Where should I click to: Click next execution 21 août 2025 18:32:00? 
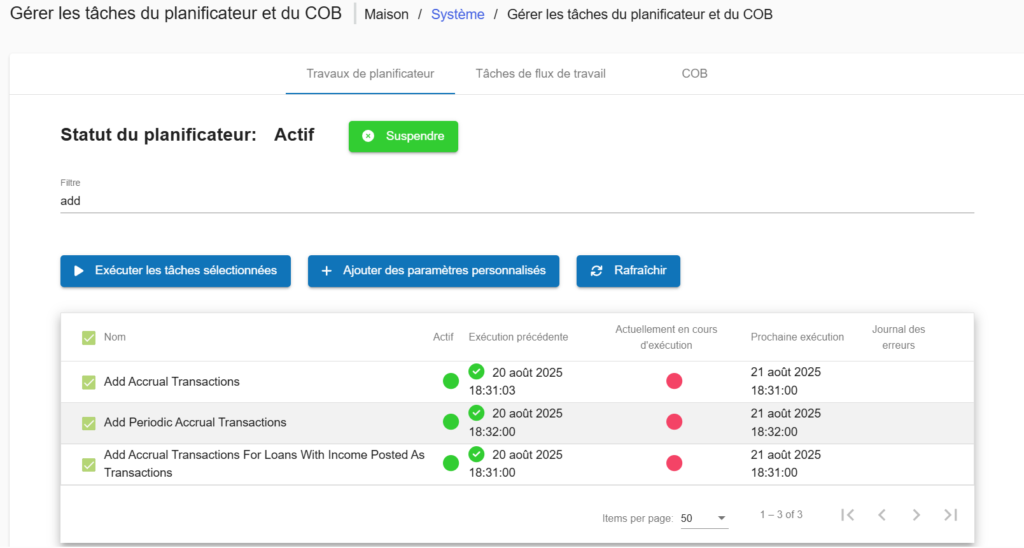click(786, 422)
